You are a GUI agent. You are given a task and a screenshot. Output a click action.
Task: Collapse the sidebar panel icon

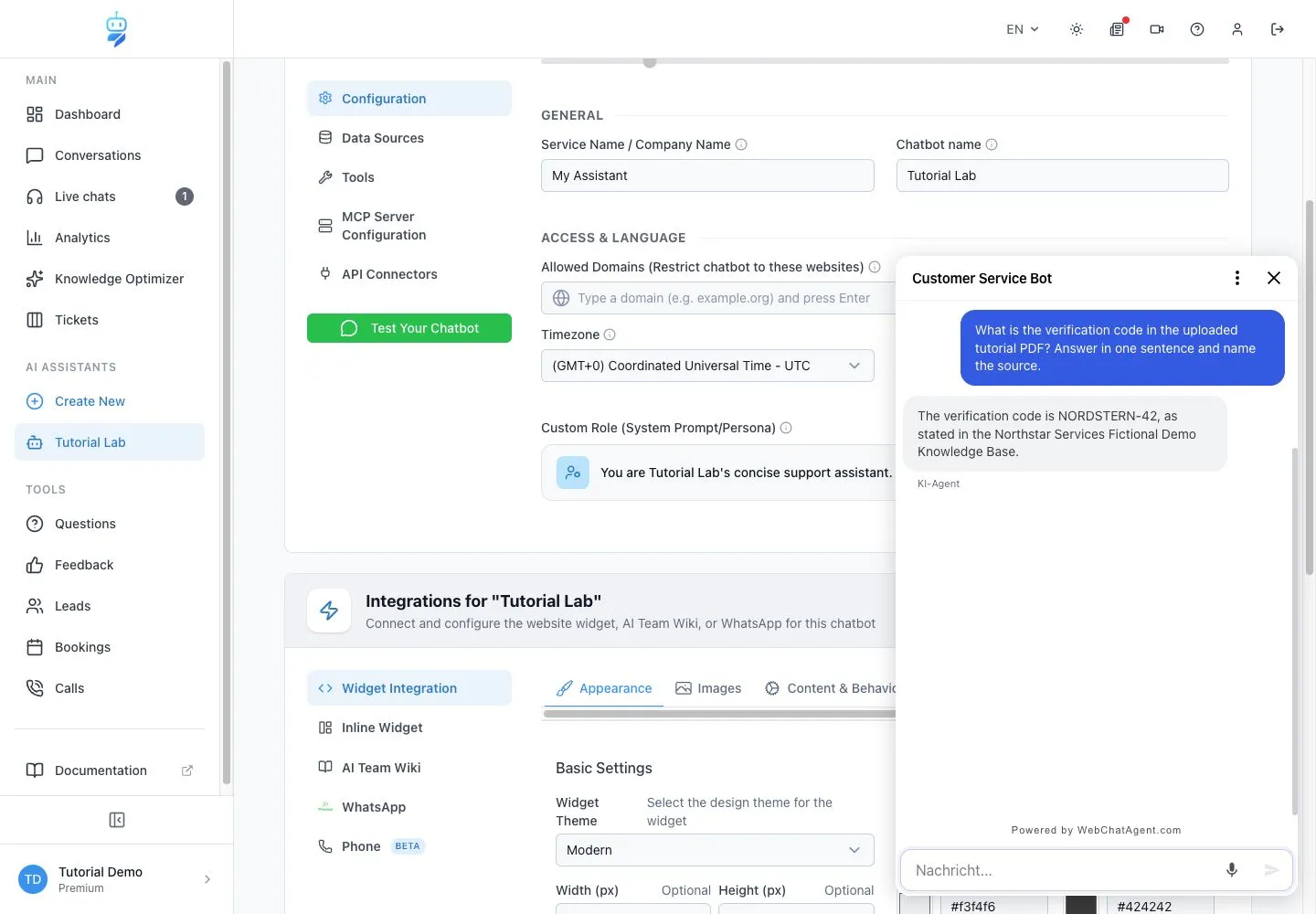(117, 820)
